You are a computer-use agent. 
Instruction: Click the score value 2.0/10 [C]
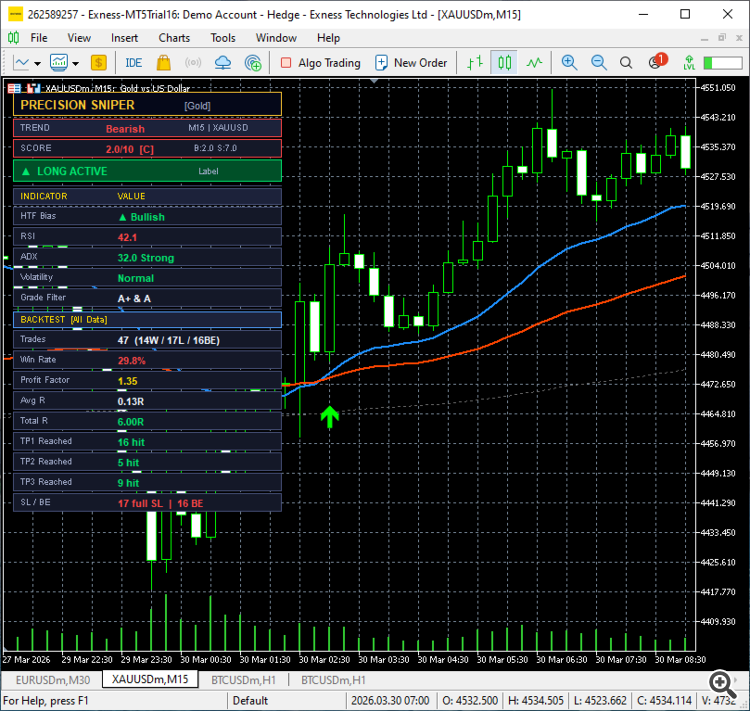(130, 149)
